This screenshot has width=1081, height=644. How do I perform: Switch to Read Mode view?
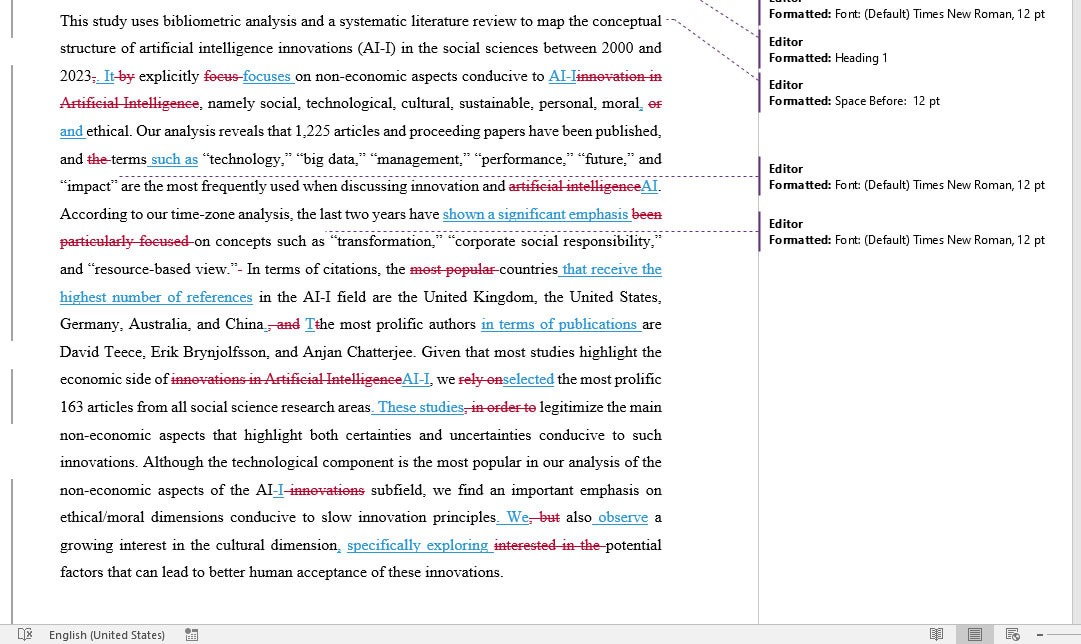936,634
